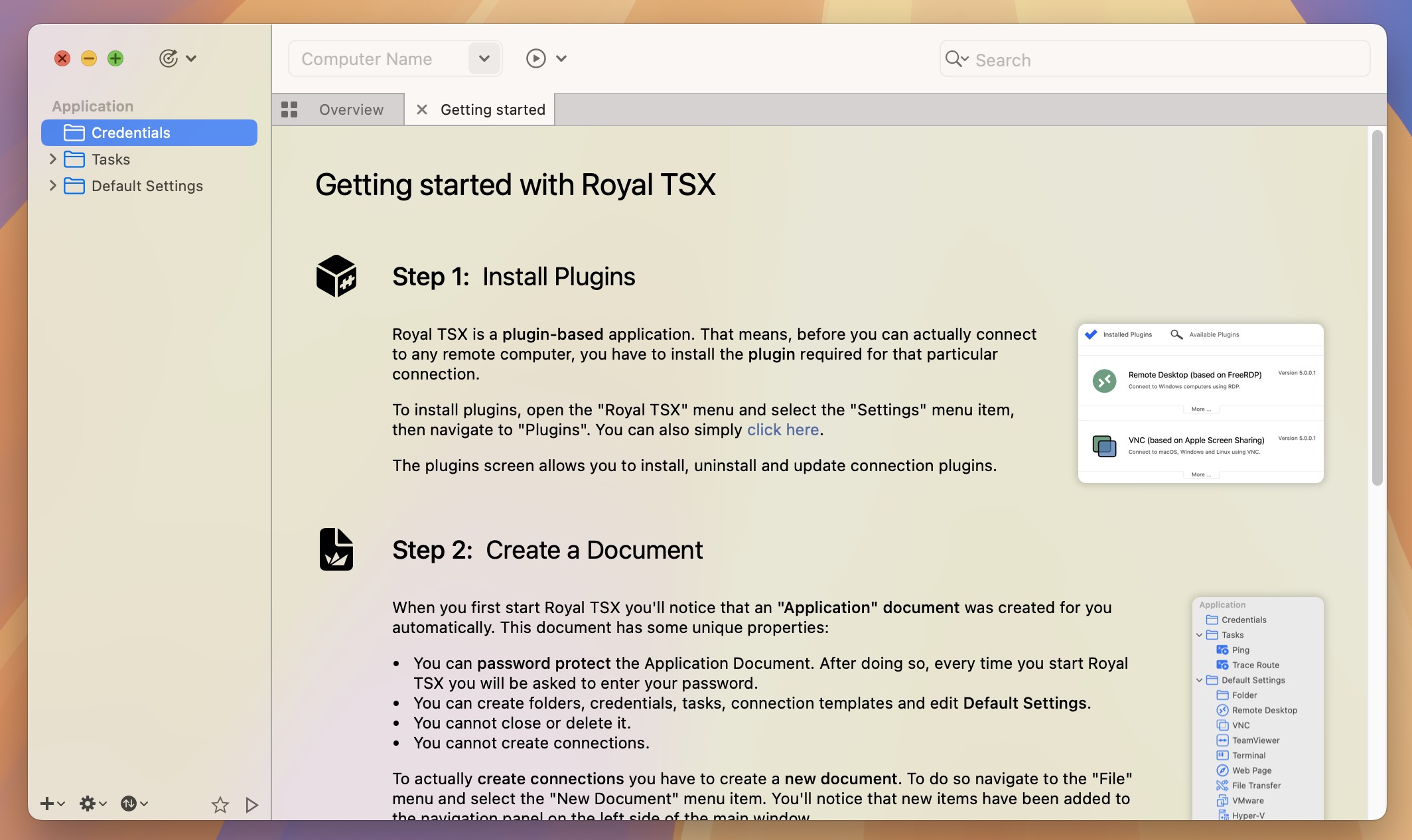Viewport: 1412px width, 840px height.
Task: Click the Getting started with Royal TSX heading
Action: click(x=516, y=184)
